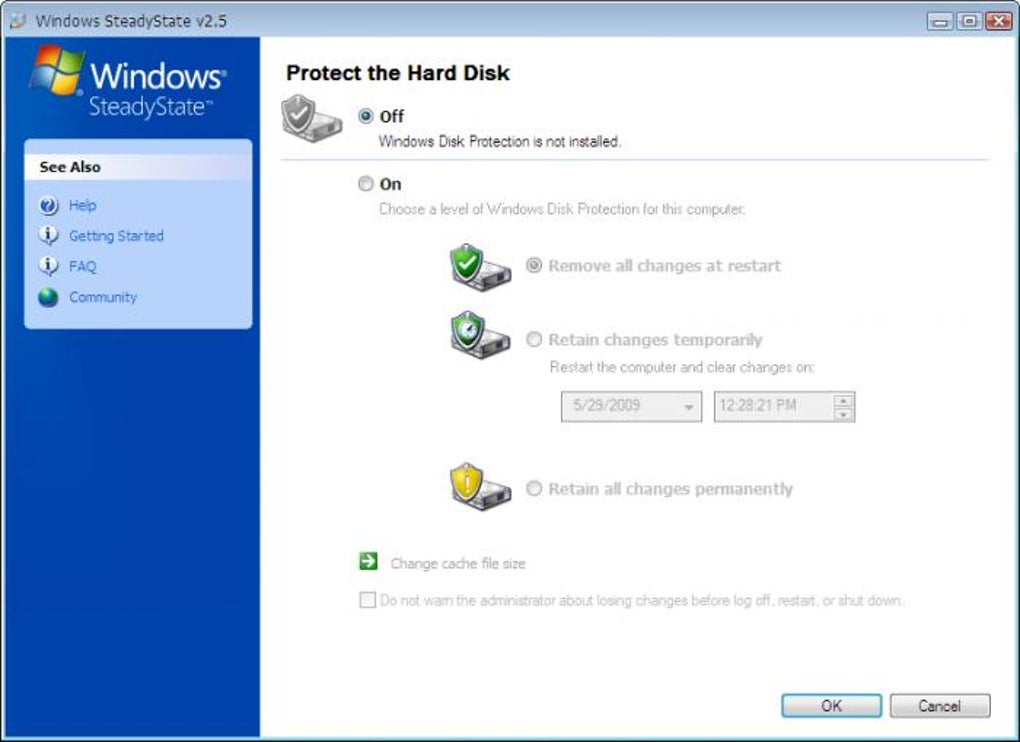This screenshot has width=1020, height=742.
Task: Select Retain changes temporarily option
Action: tap(535, 340)
